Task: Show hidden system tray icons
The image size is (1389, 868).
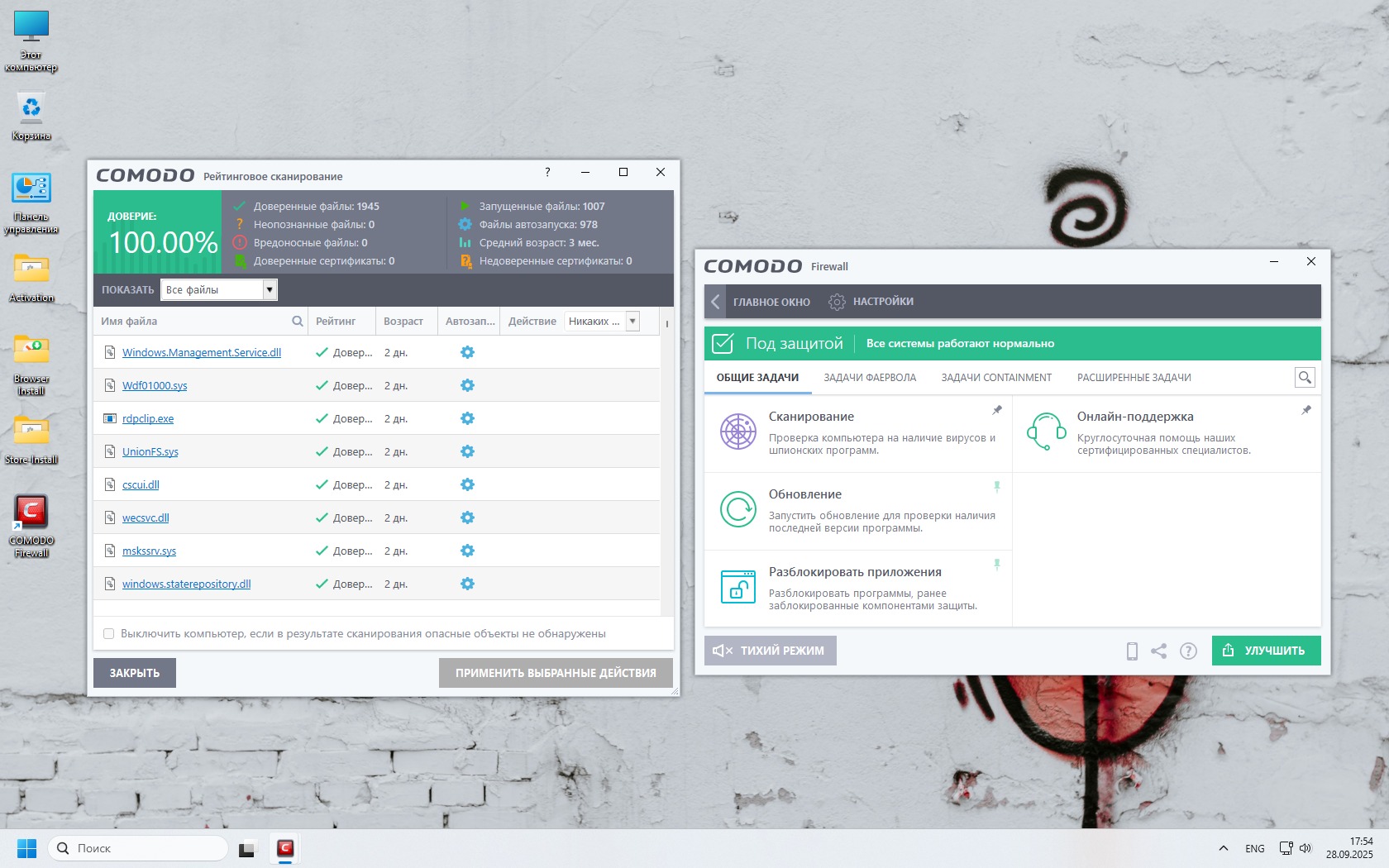Action: pyautogui.click(x=1224, y=848)
